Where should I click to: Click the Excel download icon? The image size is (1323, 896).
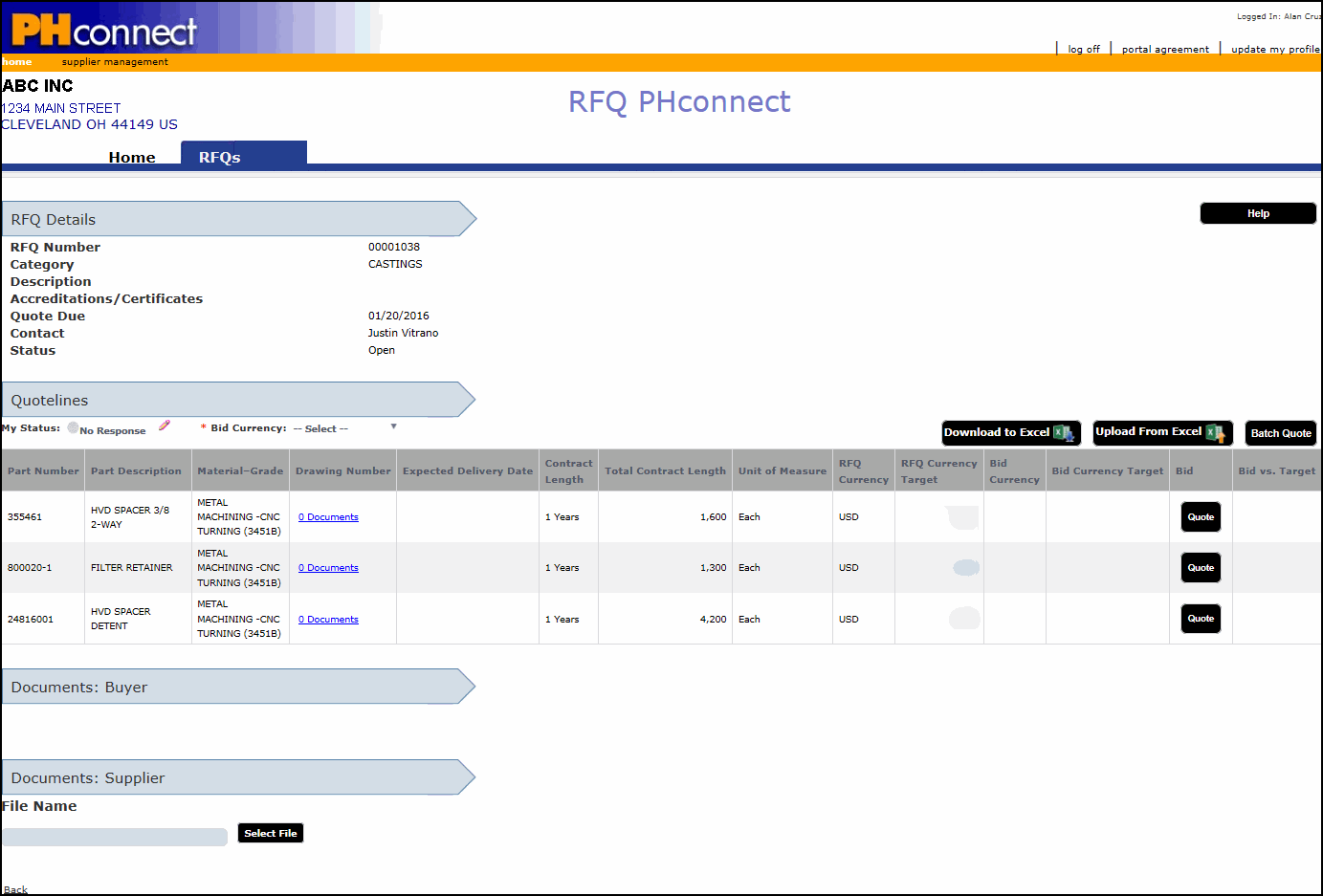(1063, 433)
